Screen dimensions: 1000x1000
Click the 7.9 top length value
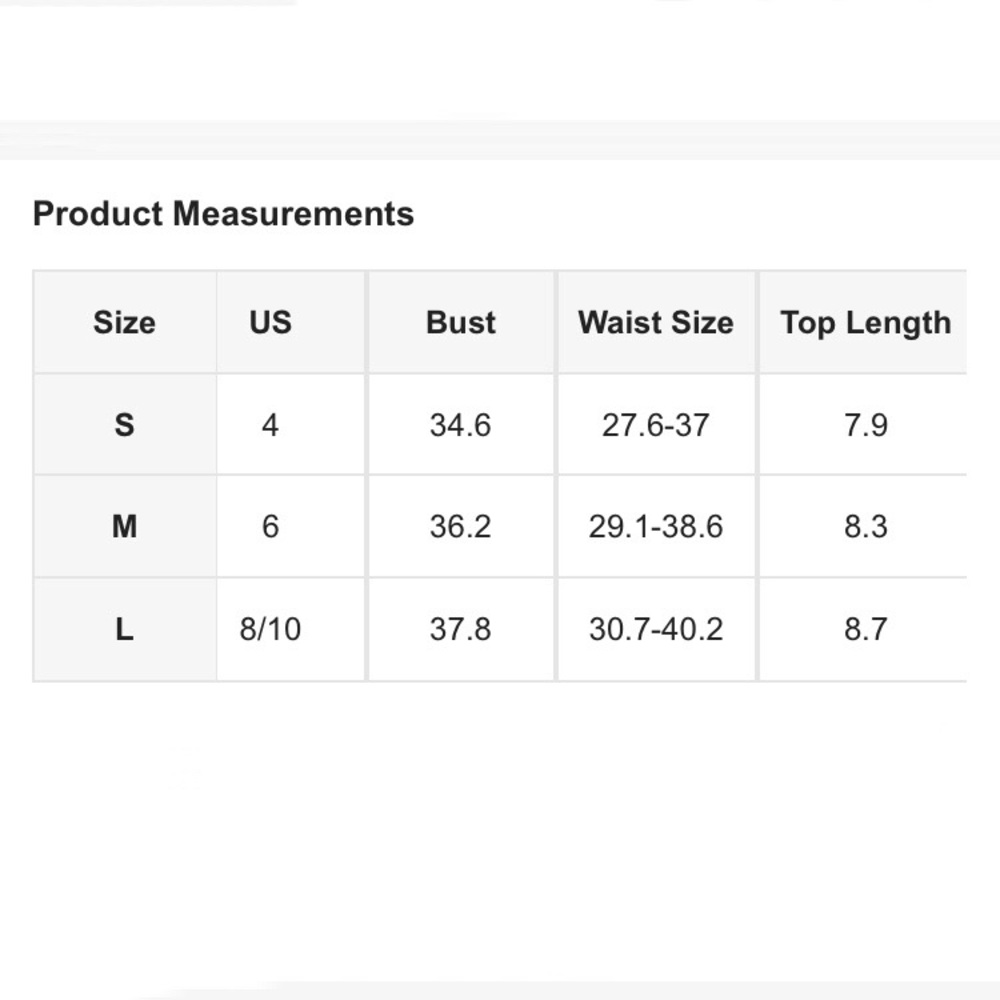point(865,425)
